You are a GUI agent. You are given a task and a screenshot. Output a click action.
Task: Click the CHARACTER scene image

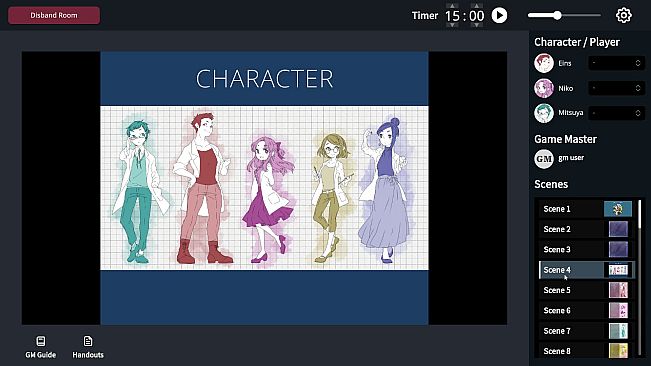click(264, 188)
